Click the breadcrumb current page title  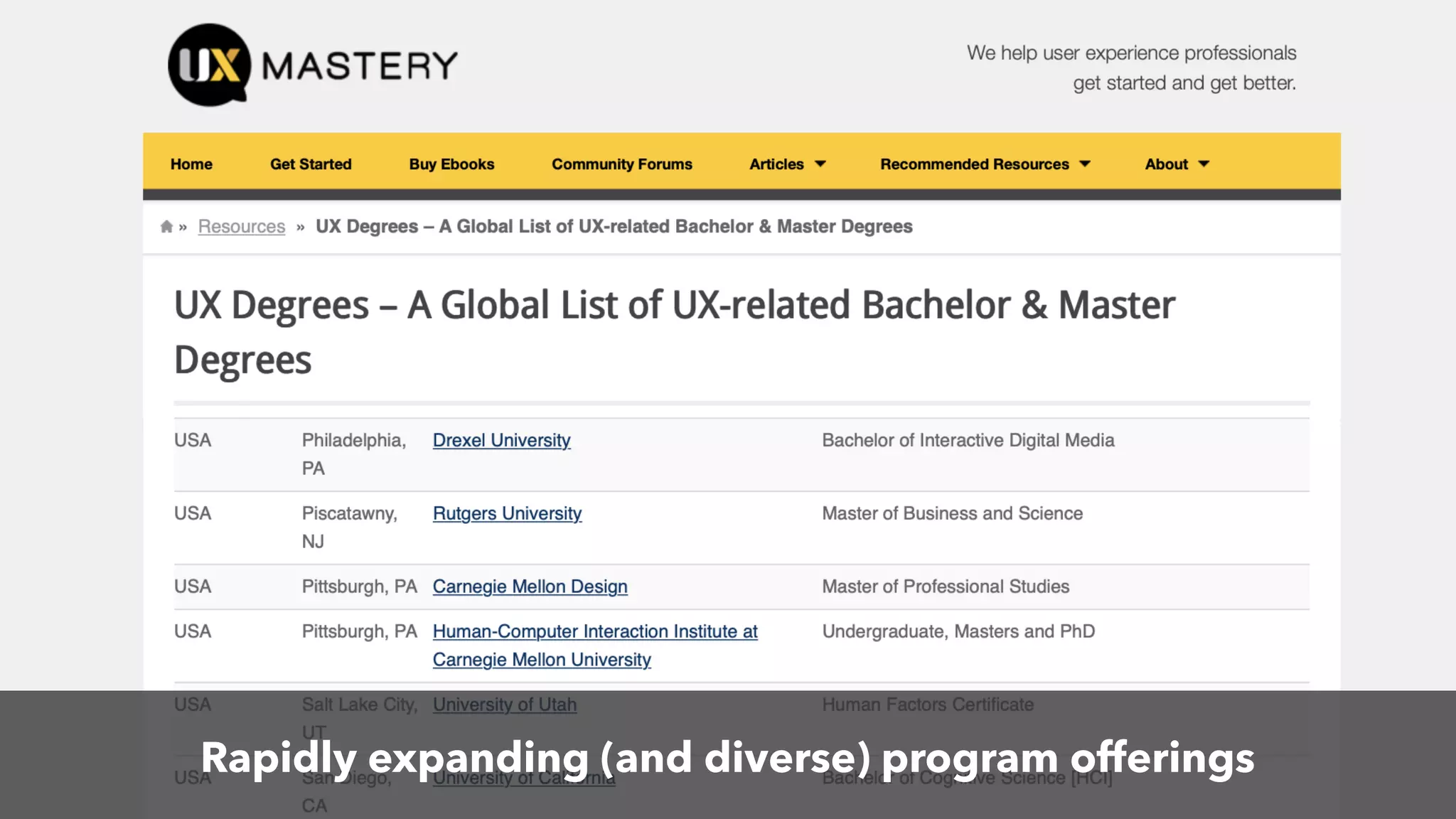614,226
